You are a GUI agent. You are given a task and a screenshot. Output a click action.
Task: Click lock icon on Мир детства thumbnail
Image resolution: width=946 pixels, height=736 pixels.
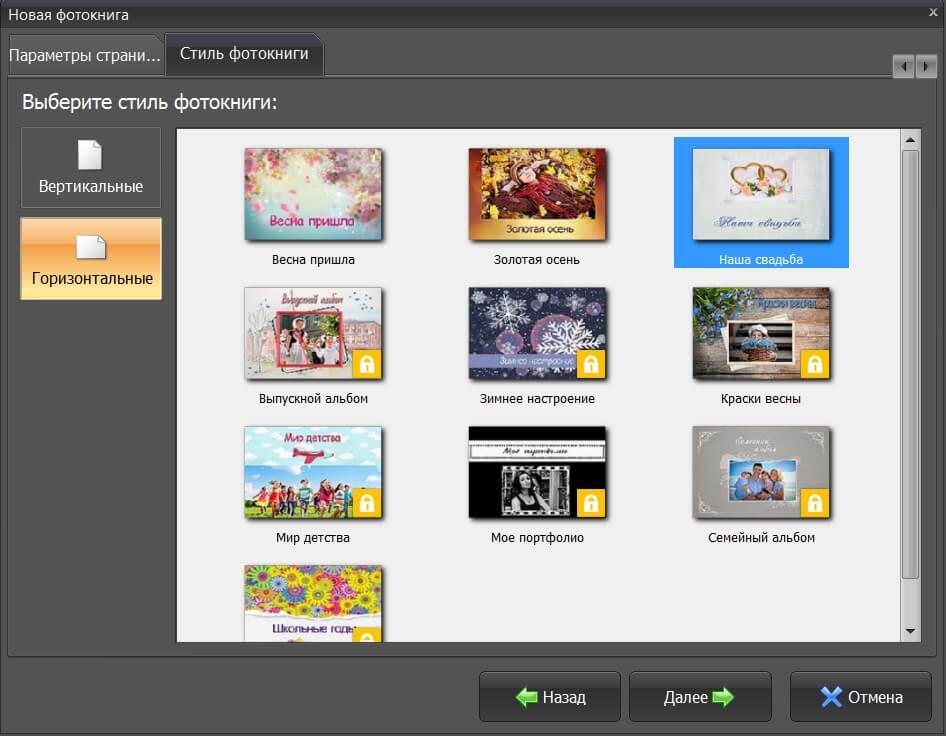click(x=367, y=503)
